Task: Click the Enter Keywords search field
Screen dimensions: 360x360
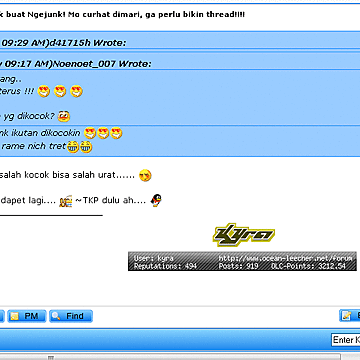Action: (x=346, y=340)
